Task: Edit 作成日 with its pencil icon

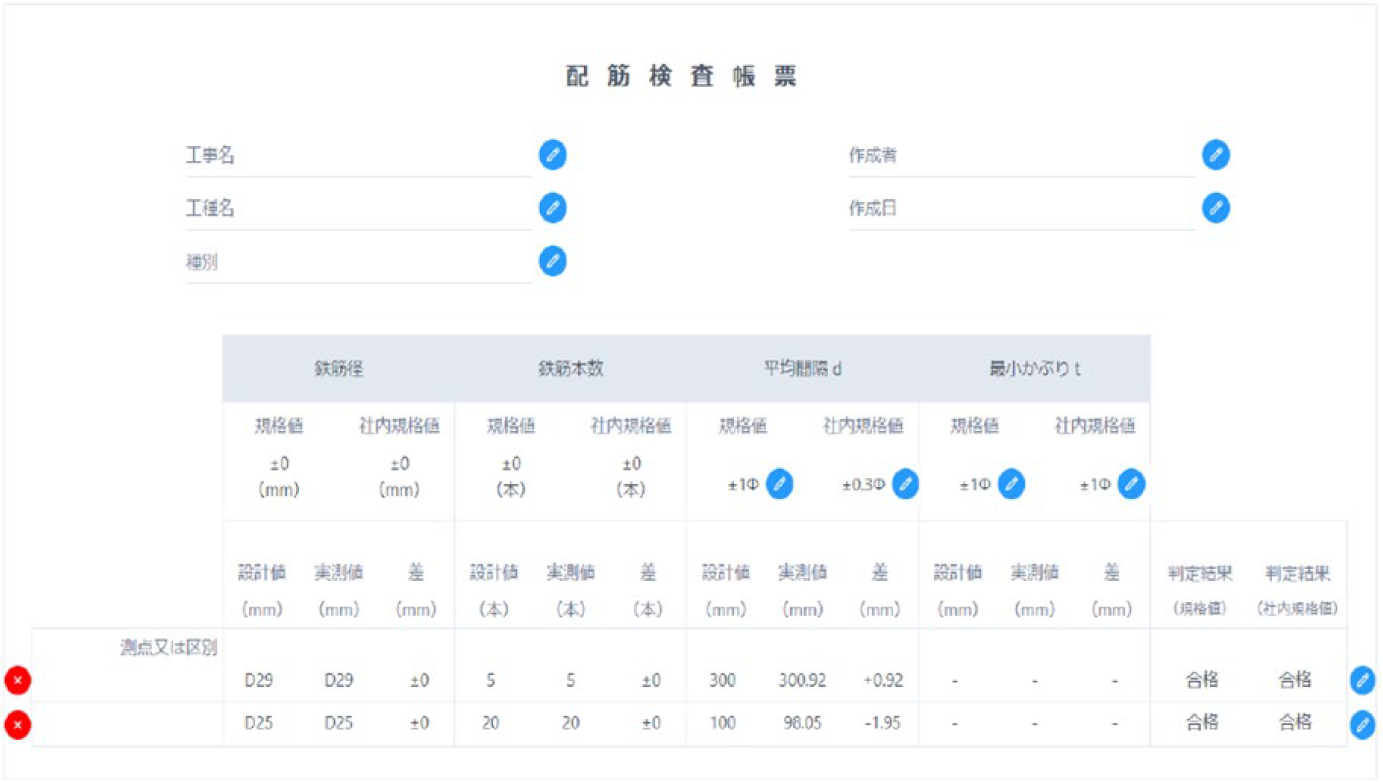Action: [1216, 208]
